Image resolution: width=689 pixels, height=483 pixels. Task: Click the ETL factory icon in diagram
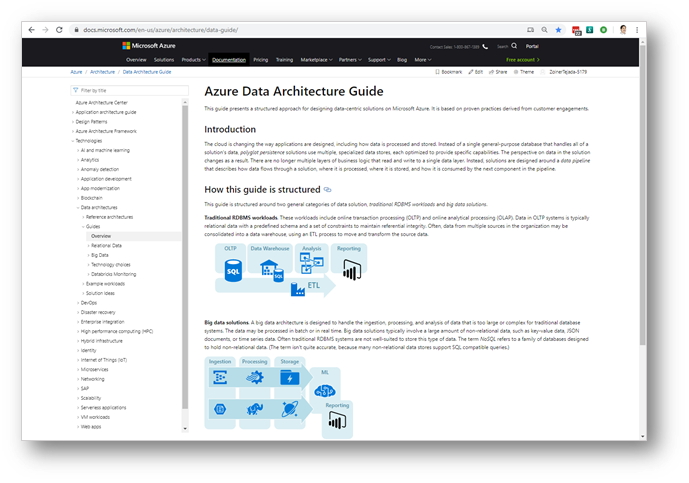(297, 289)
